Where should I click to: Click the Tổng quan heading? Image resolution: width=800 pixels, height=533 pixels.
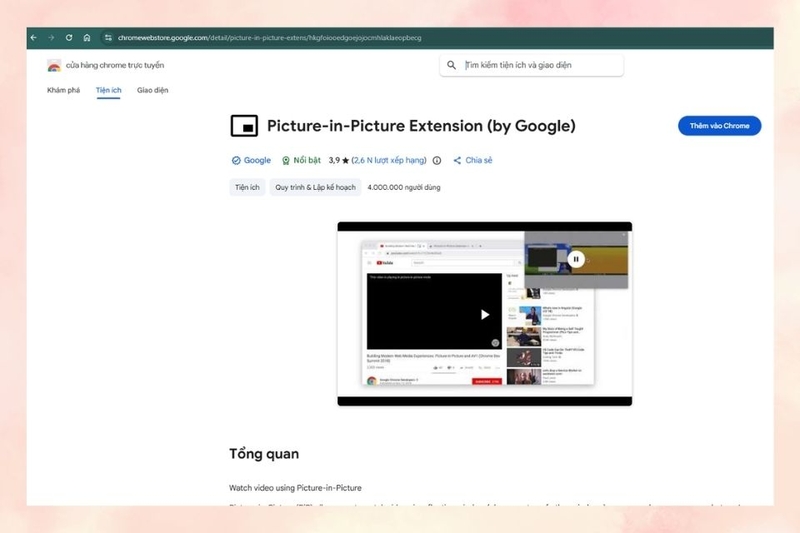264,453
